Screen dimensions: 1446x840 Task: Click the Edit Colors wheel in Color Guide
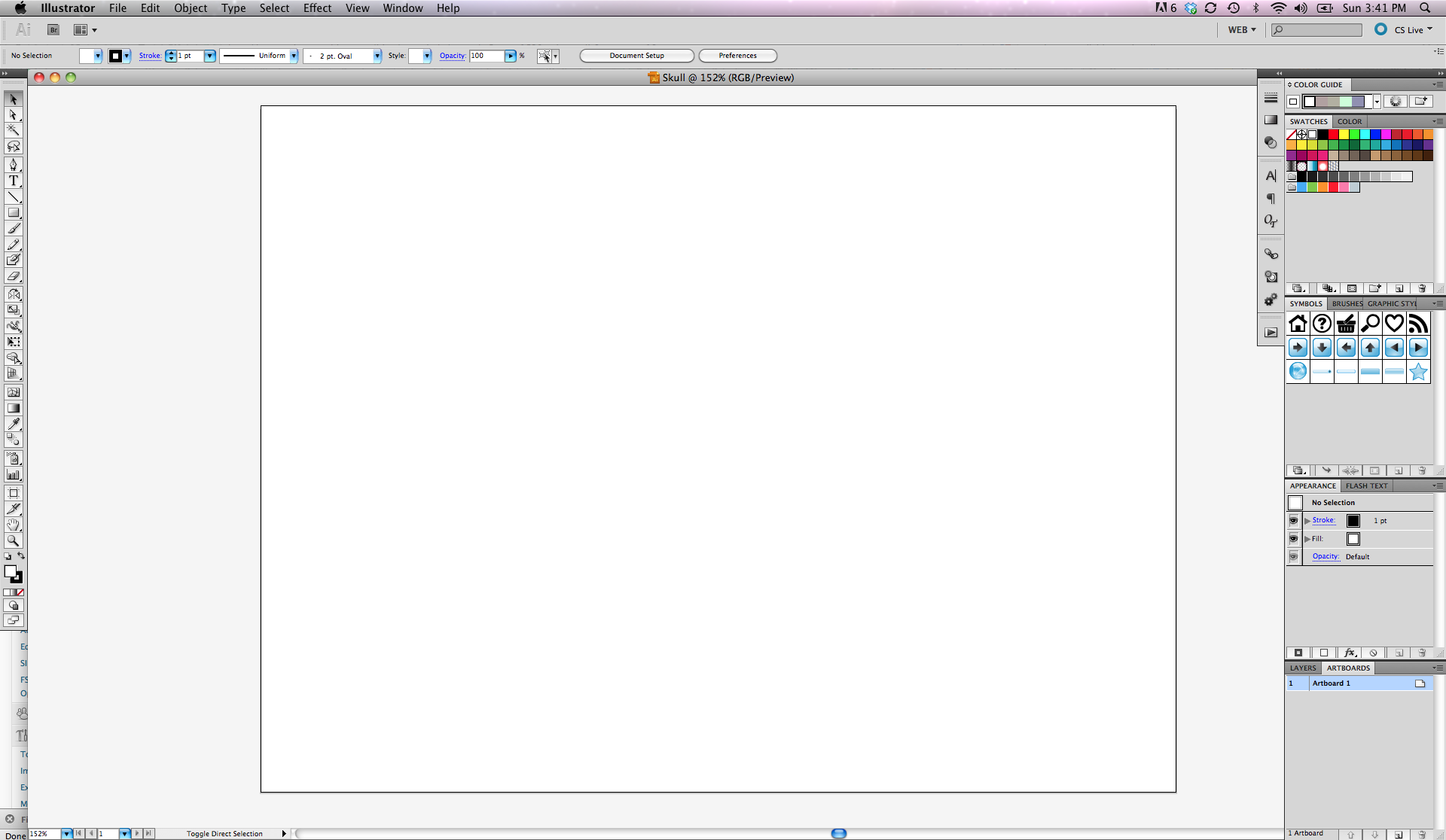(x=1396, y=102)
